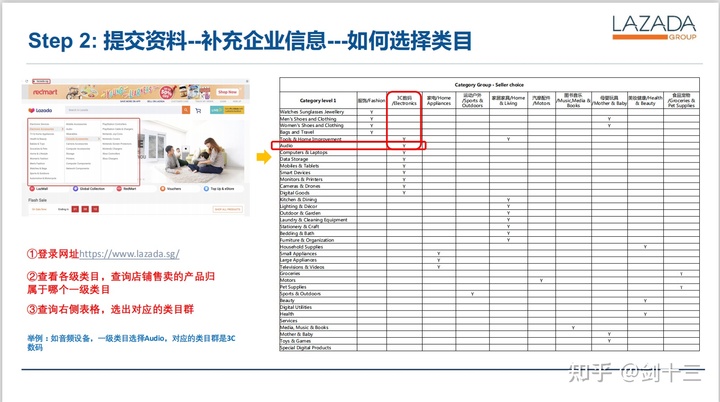Screen dimensions: 720x402
Task: Click the Furniture & Organization row label
Action: [x=307, y=240]
